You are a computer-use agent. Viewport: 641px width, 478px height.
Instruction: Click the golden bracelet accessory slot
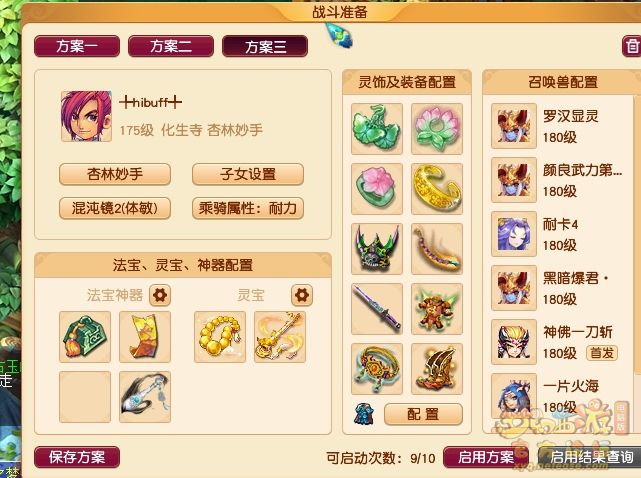coord(437,189)
